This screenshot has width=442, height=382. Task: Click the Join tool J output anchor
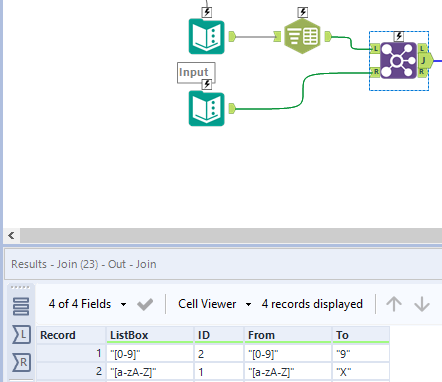pos(425,61)
